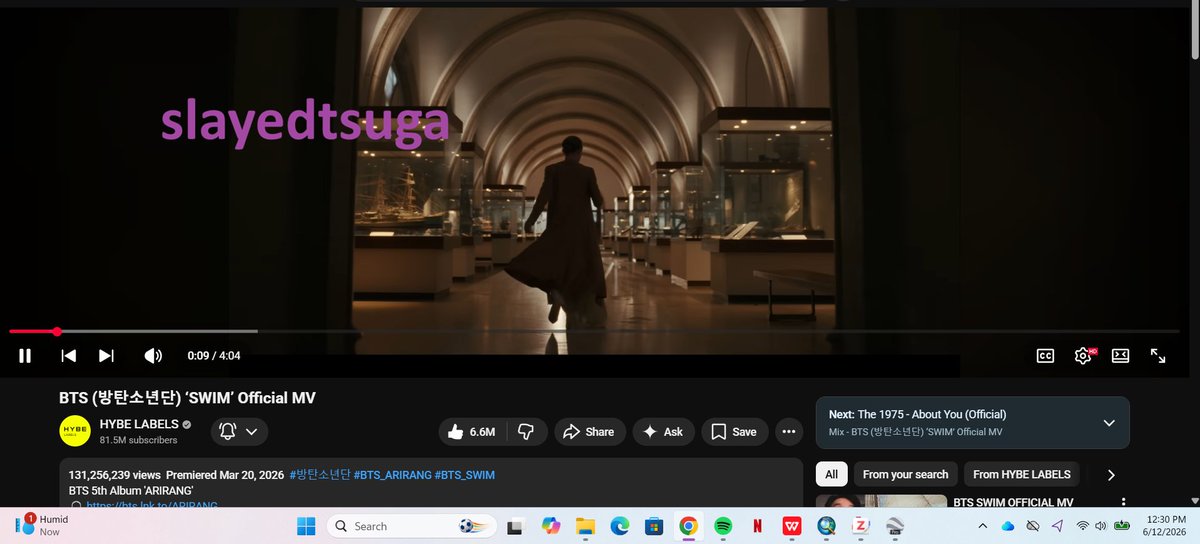The width and height of the screenshot is (1200, 544).
Task: Open Spotify from the taskbar
Action: 723,526
